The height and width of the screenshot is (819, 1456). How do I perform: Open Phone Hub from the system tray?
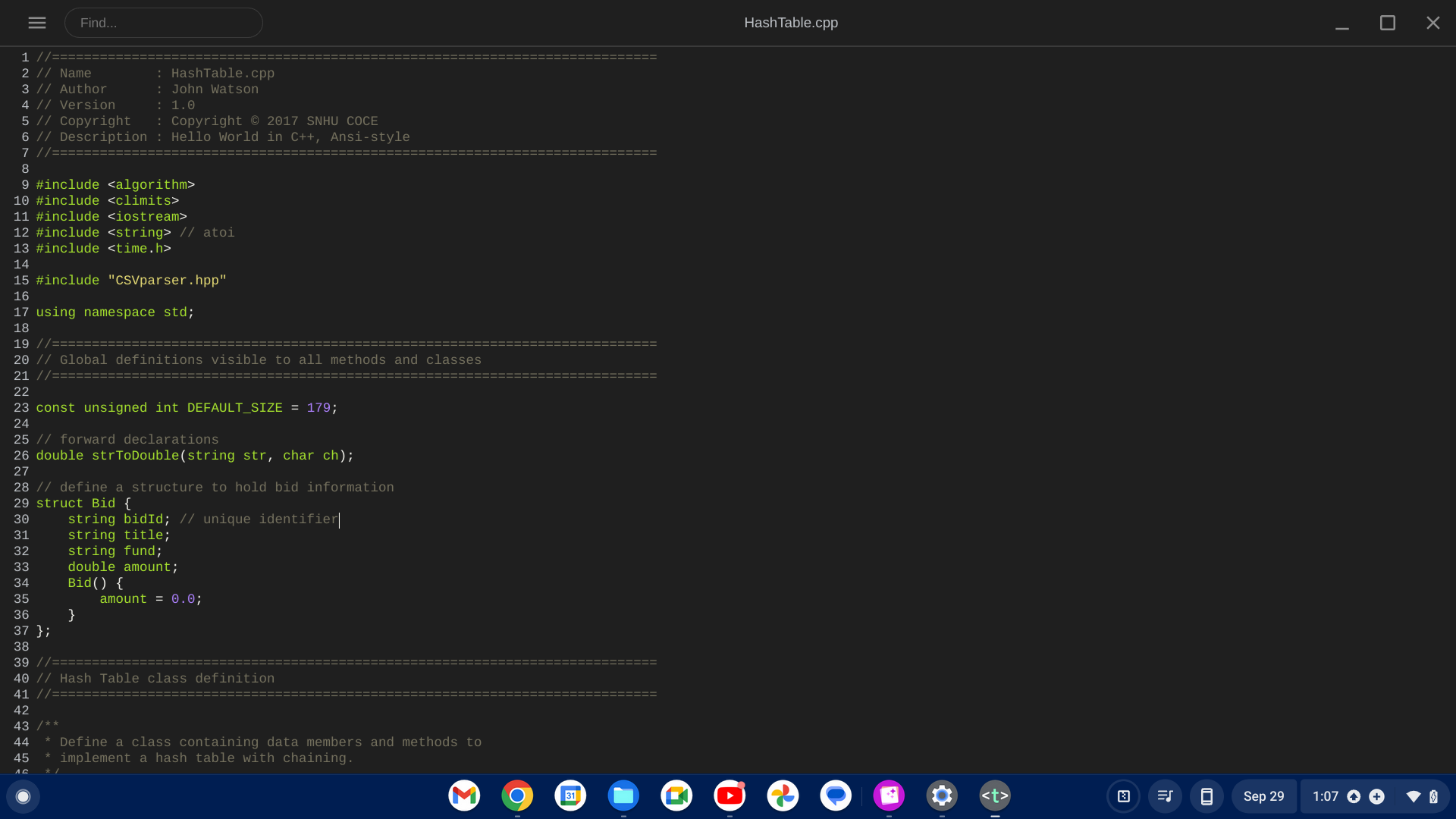click(x=1207, y=796)
